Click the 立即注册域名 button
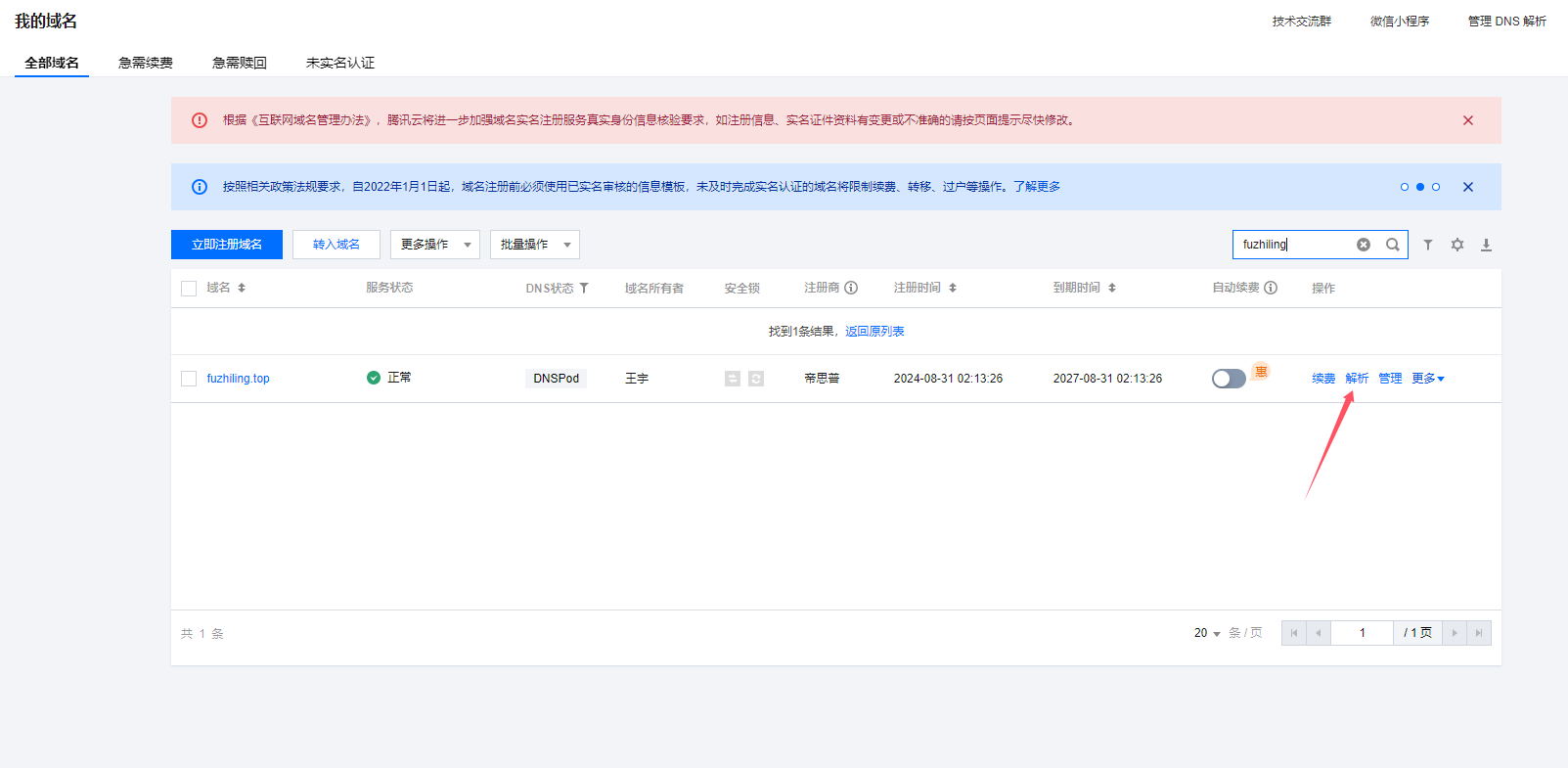Screen dimensions: 1568x768 coord(227,245)
